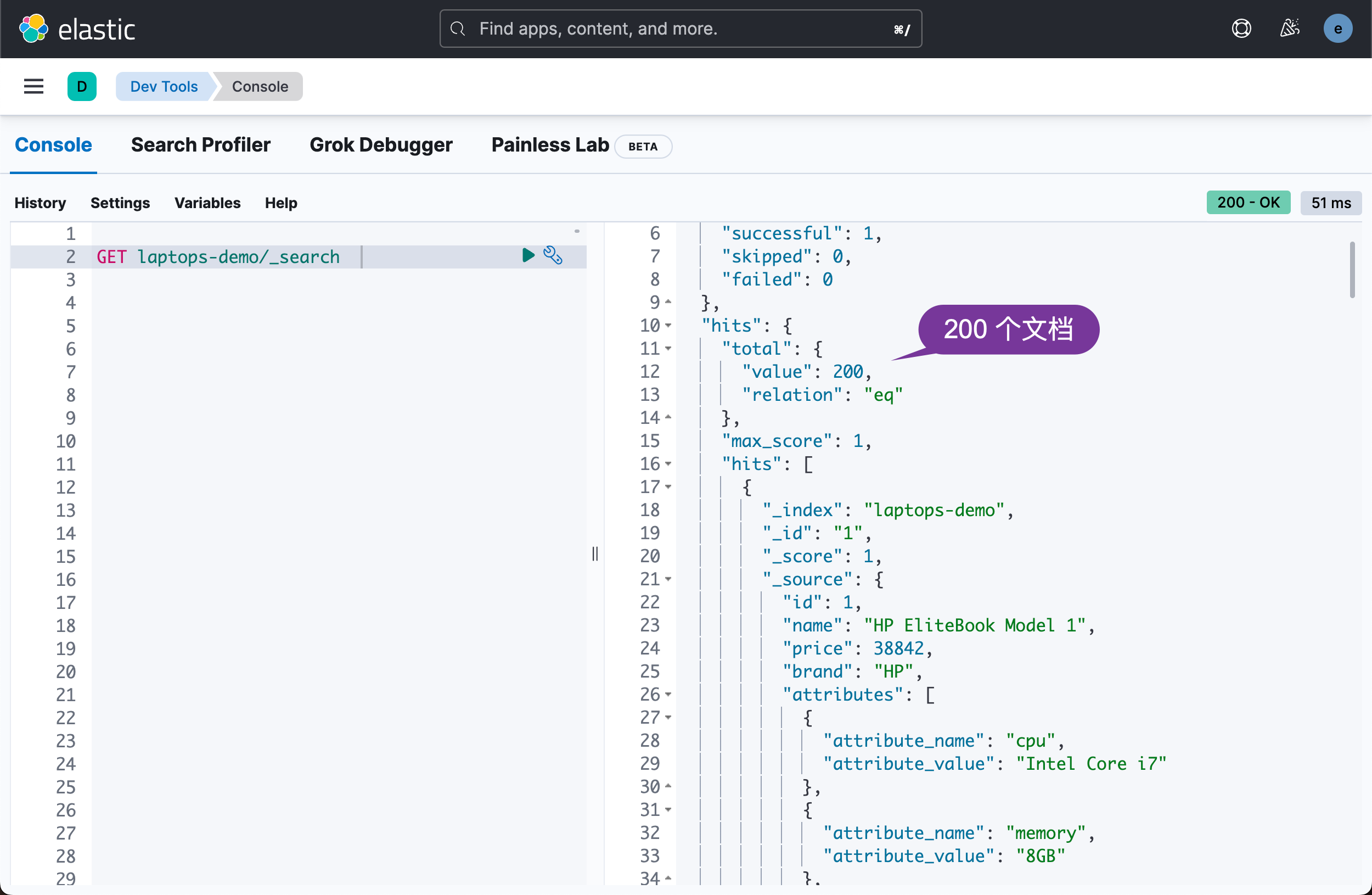Open the Grok Debugger tab

pos(380,145)
